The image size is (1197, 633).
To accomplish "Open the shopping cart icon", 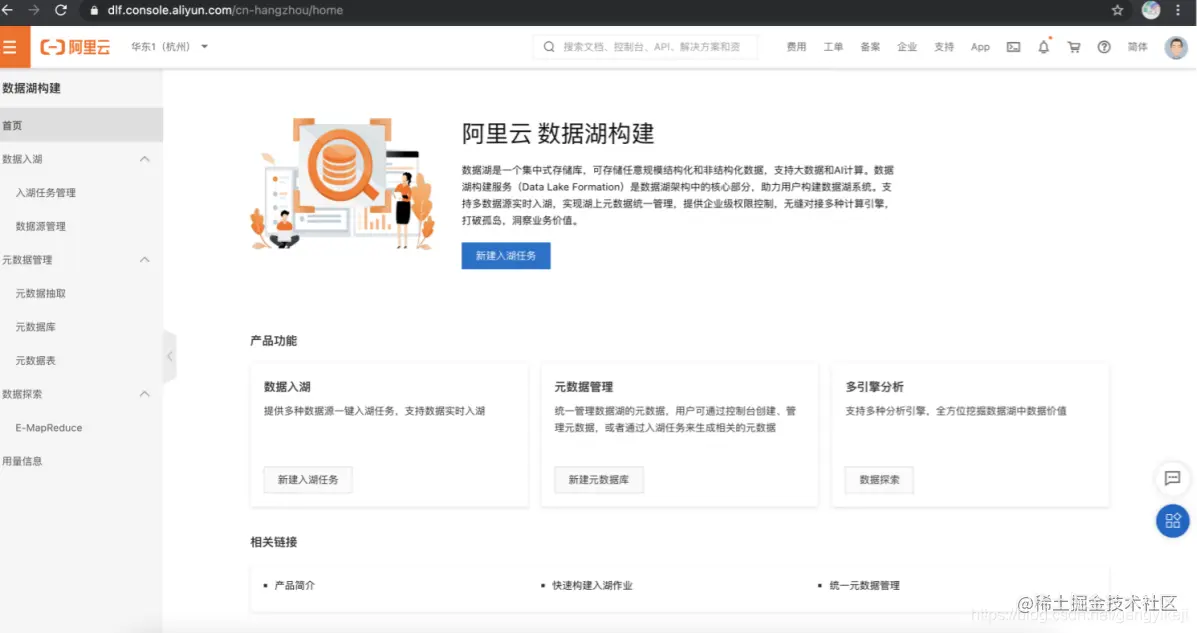I will point(1074,47).
